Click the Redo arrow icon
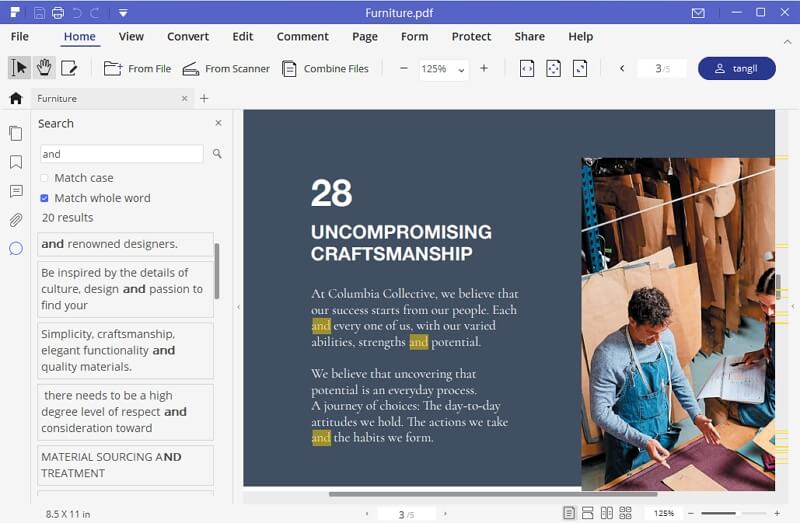Viewport: 800px width, 523px height. [95, 13]
